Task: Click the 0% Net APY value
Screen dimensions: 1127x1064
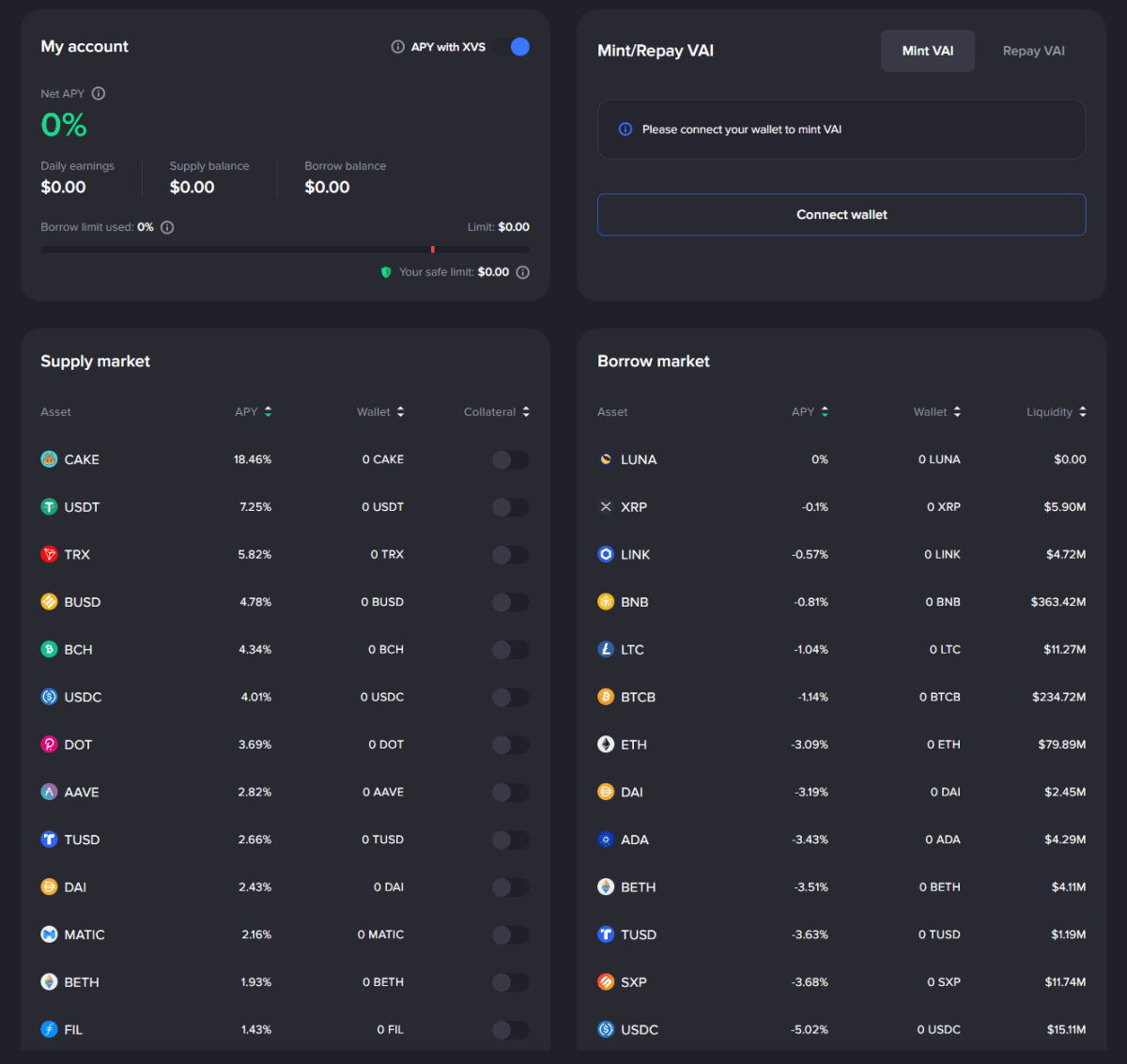Action: tap(64, 125)
